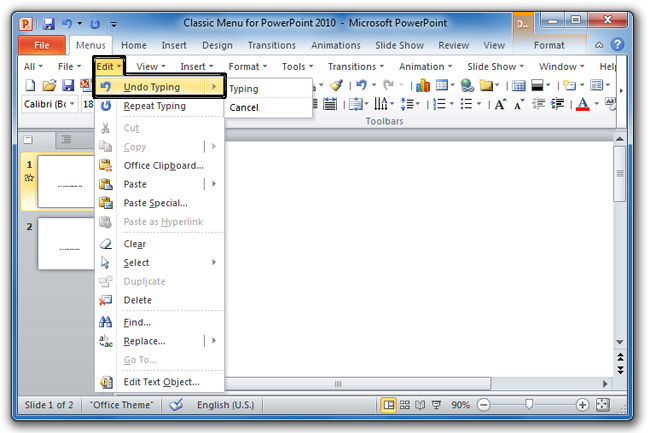Click the Insert Hyperlink globe icon

coord(467,85)
